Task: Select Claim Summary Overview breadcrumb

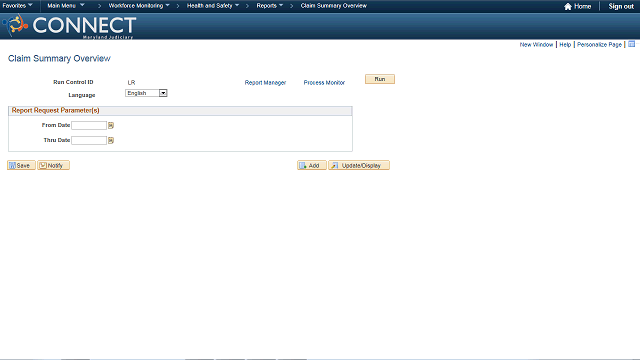Action: tap(333, 6)
